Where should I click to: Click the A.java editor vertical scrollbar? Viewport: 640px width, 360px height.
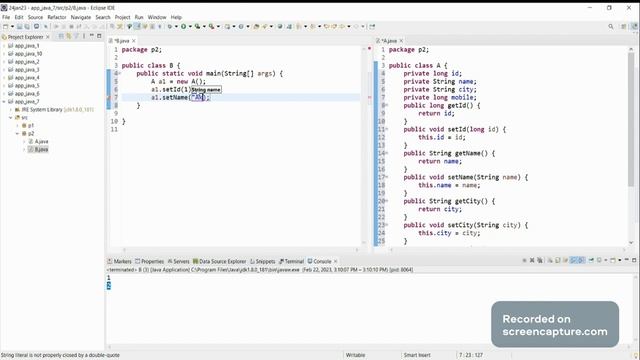pos(631,119)
